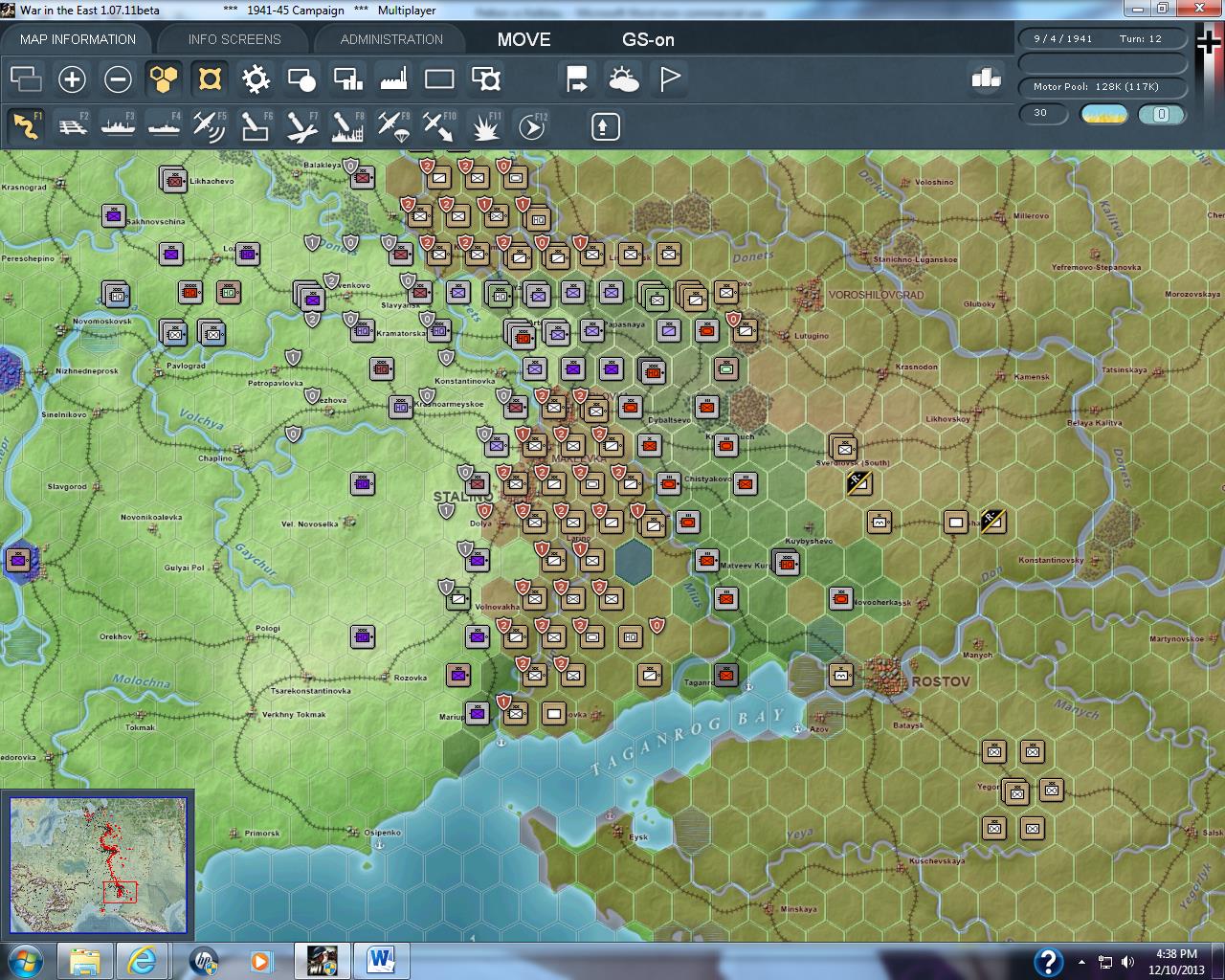
Task: Click the STALINO city on the map
Action: (463, 497)
